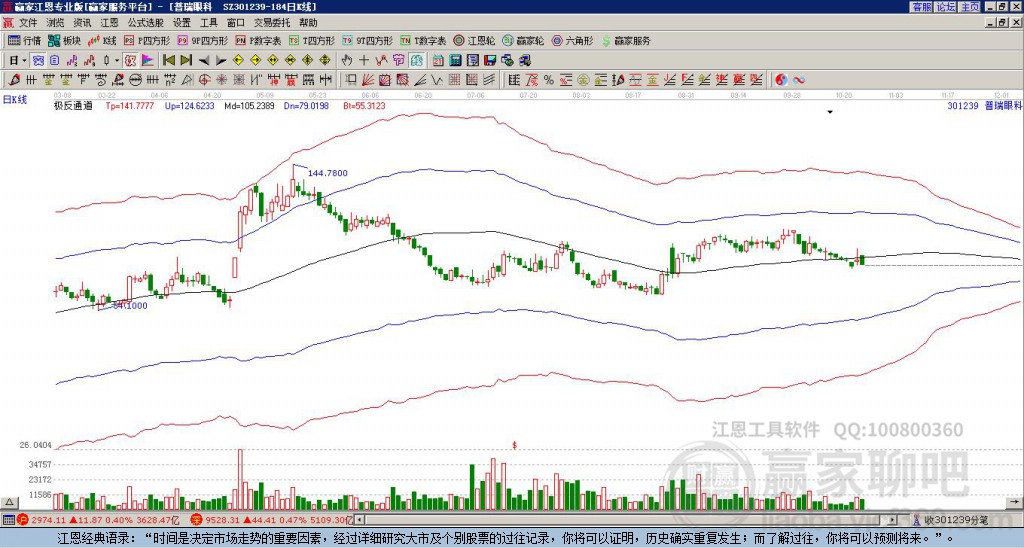Select the circled cross target tool
This screenshot has width=1024, height=548.
coord(204,80)
